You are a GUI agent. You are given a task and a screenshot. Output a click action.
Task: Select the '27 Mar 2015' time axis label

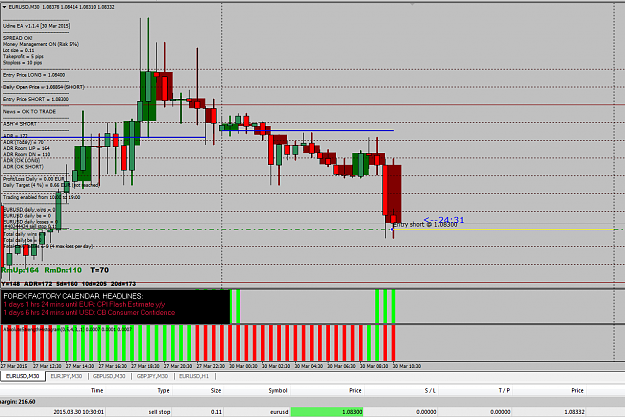(x=14, y=366)
